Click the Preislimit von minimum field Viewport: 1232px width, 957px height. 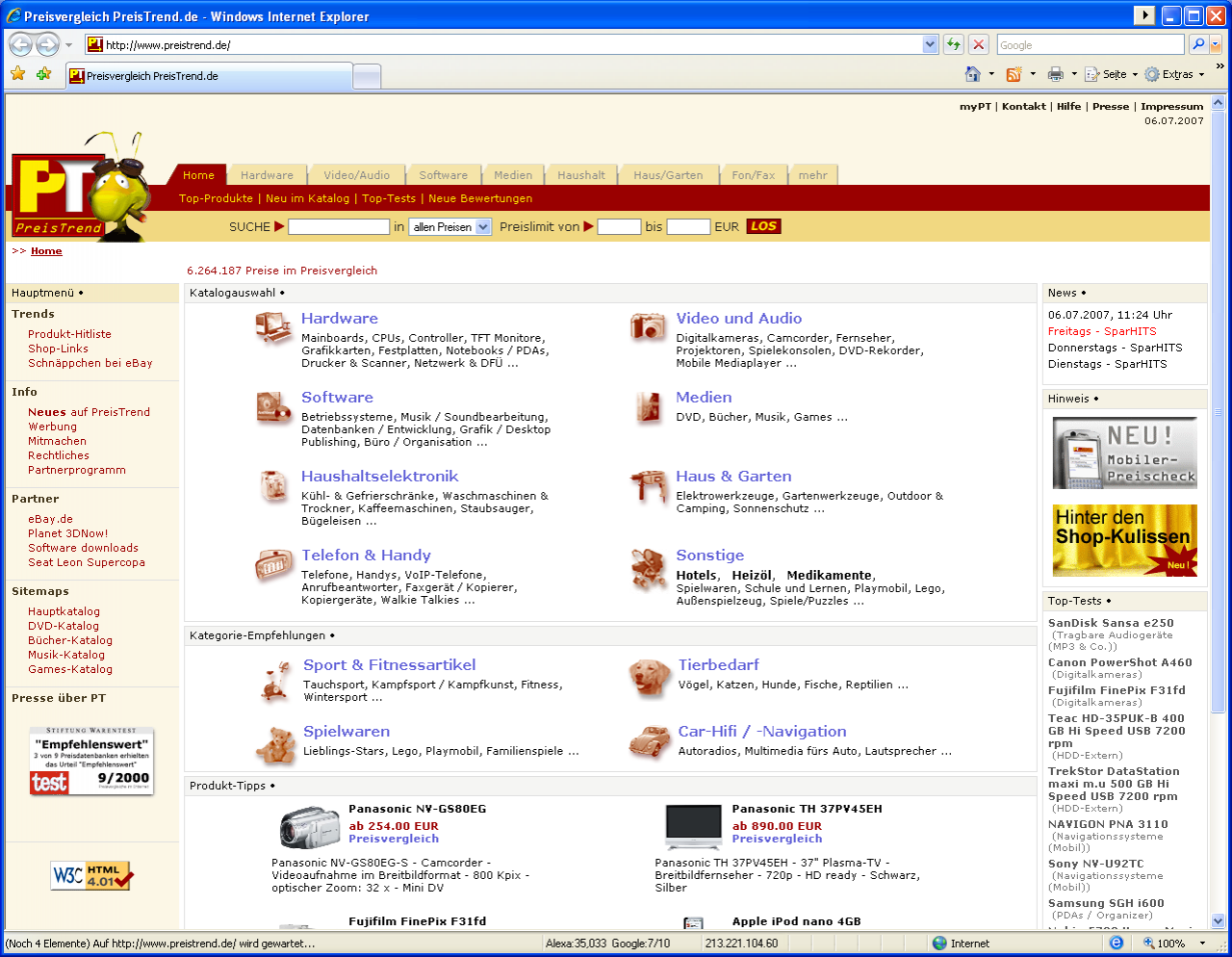pos(619,227)
